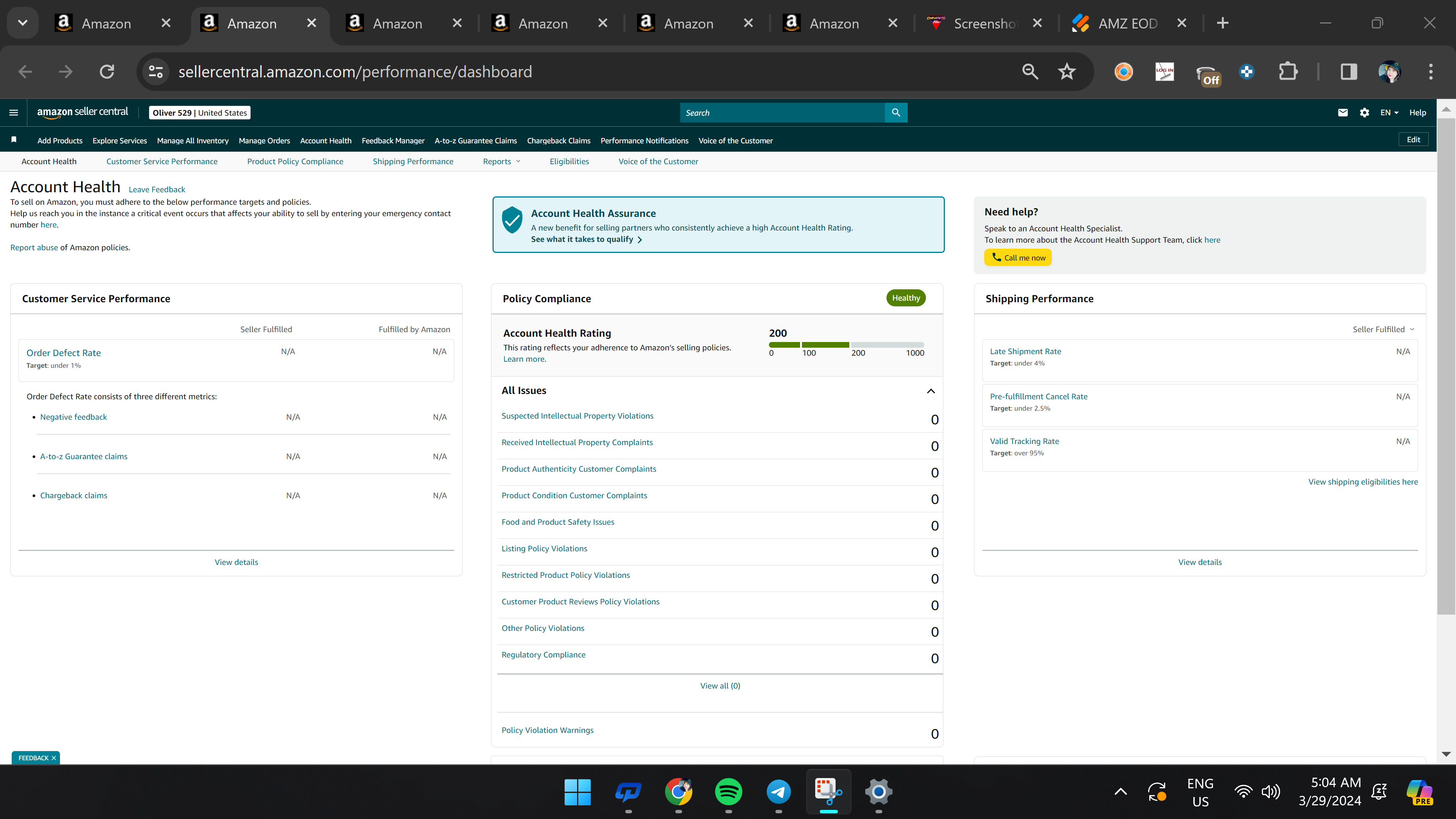Click the orange circular extension icon
The width and height of the screenshot is (1456, 819).
point(1123,72)
